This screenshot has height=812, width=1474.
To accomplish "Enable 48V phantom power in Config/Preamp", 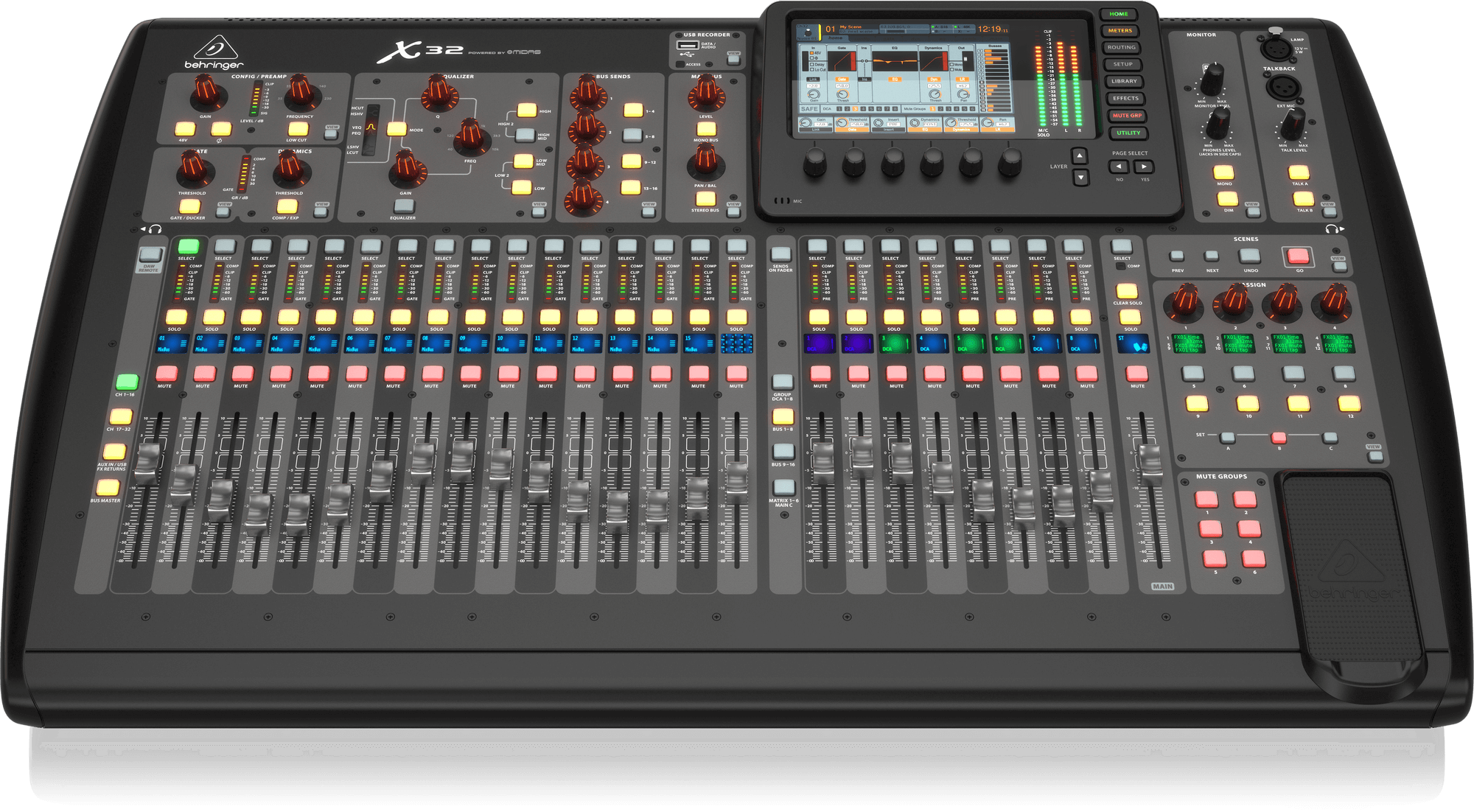I will point(185,130).
